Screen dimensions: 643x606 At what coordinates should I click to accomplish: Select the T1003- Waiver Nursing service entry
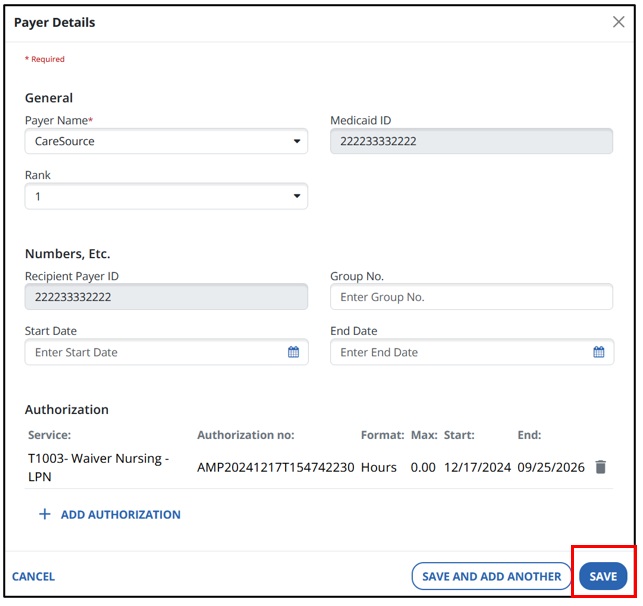98,467
